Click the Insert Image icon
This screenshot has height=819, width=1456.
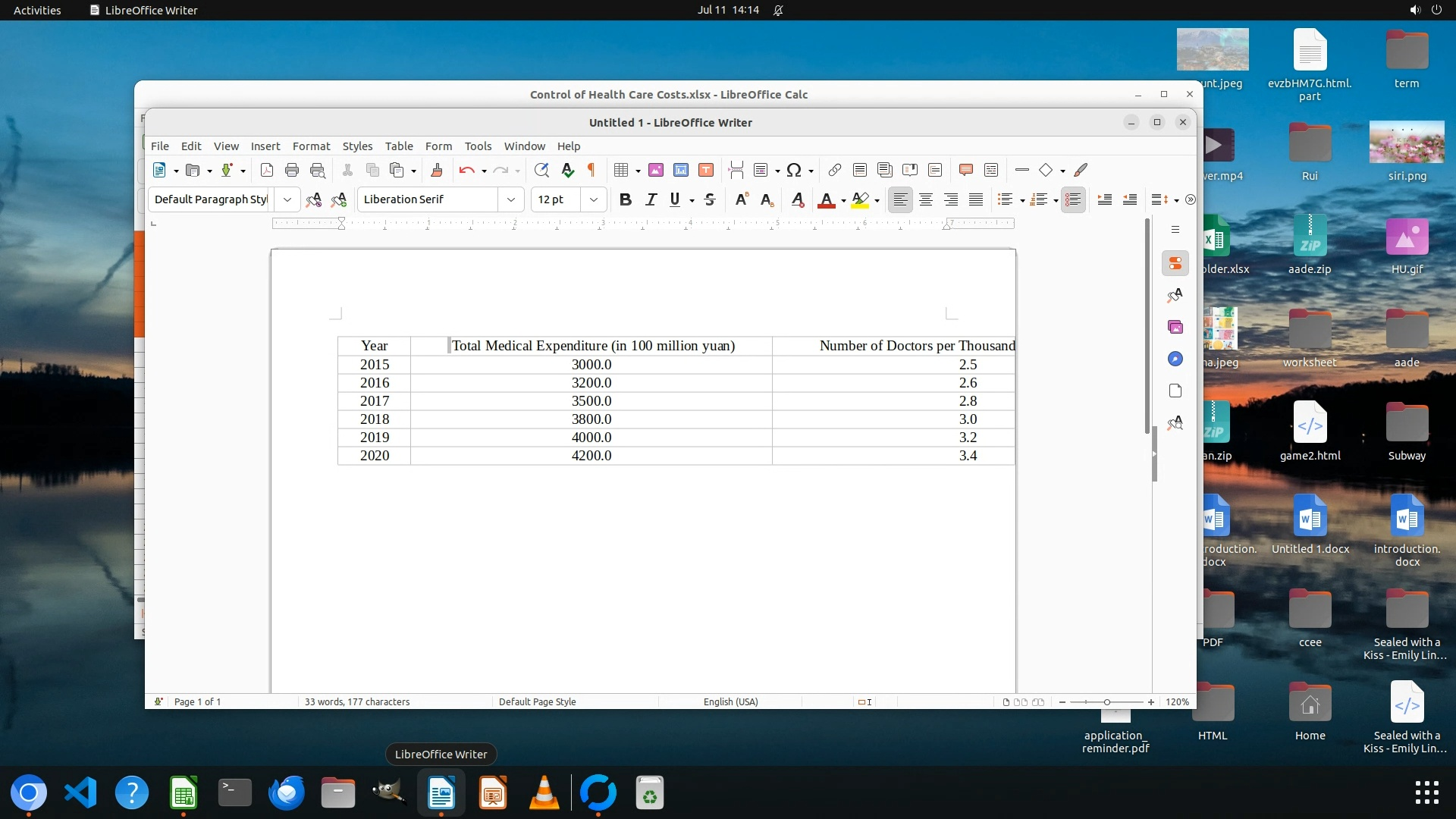tap(656, 170)
